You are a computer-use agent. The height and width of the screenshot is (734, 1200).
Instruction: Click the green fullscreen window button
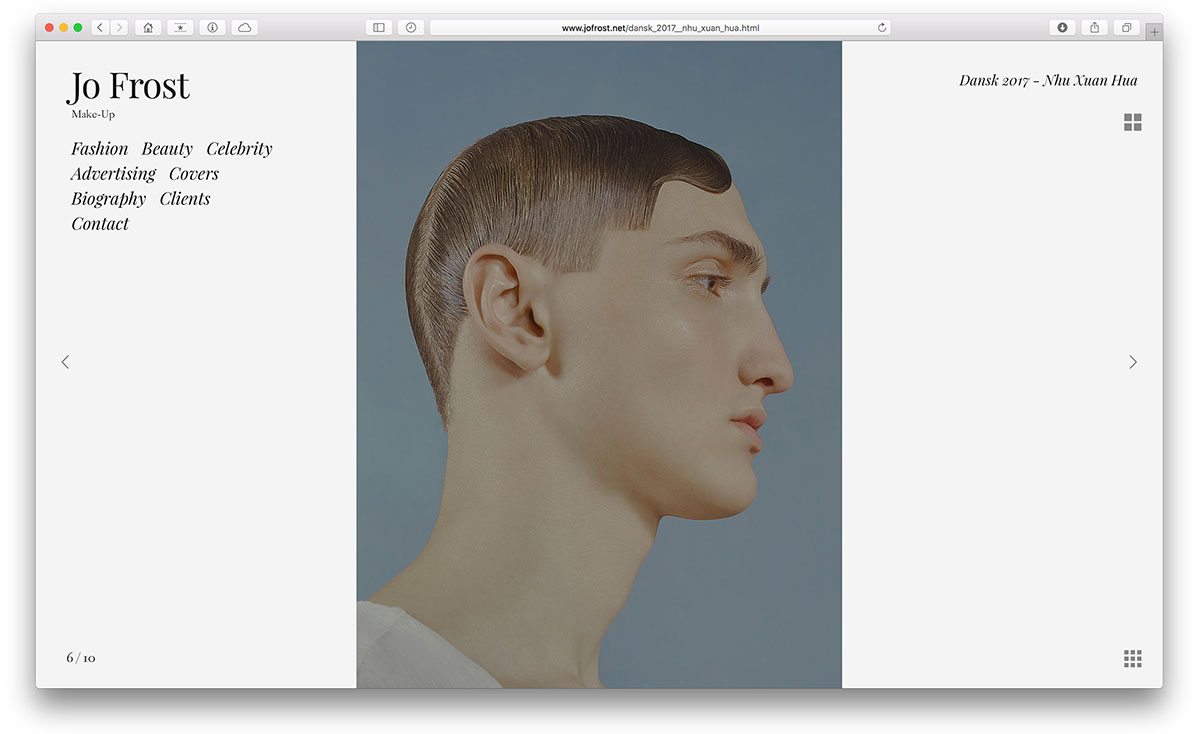pyautogui.click(x=78, y=28)
